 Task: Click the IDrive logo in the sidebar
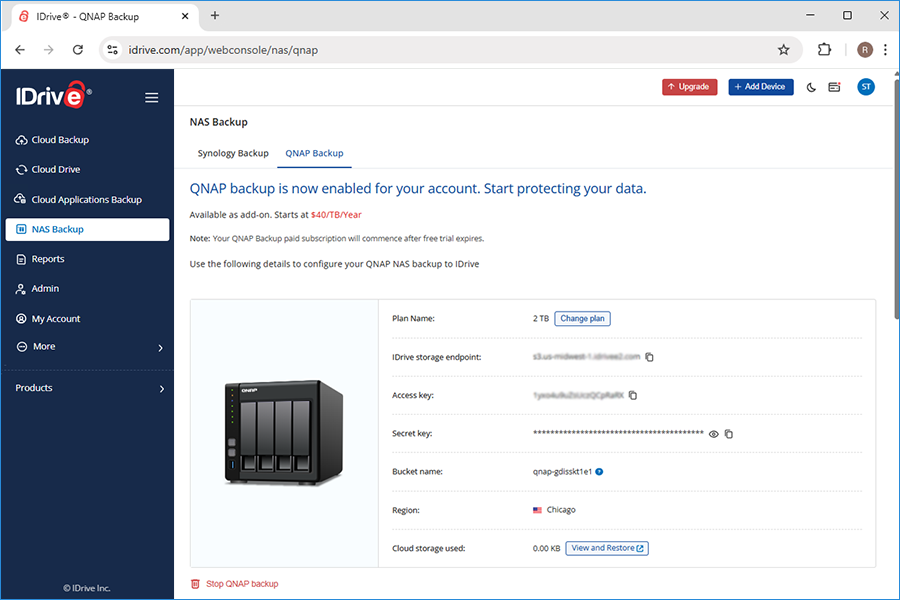pos(53,96)
